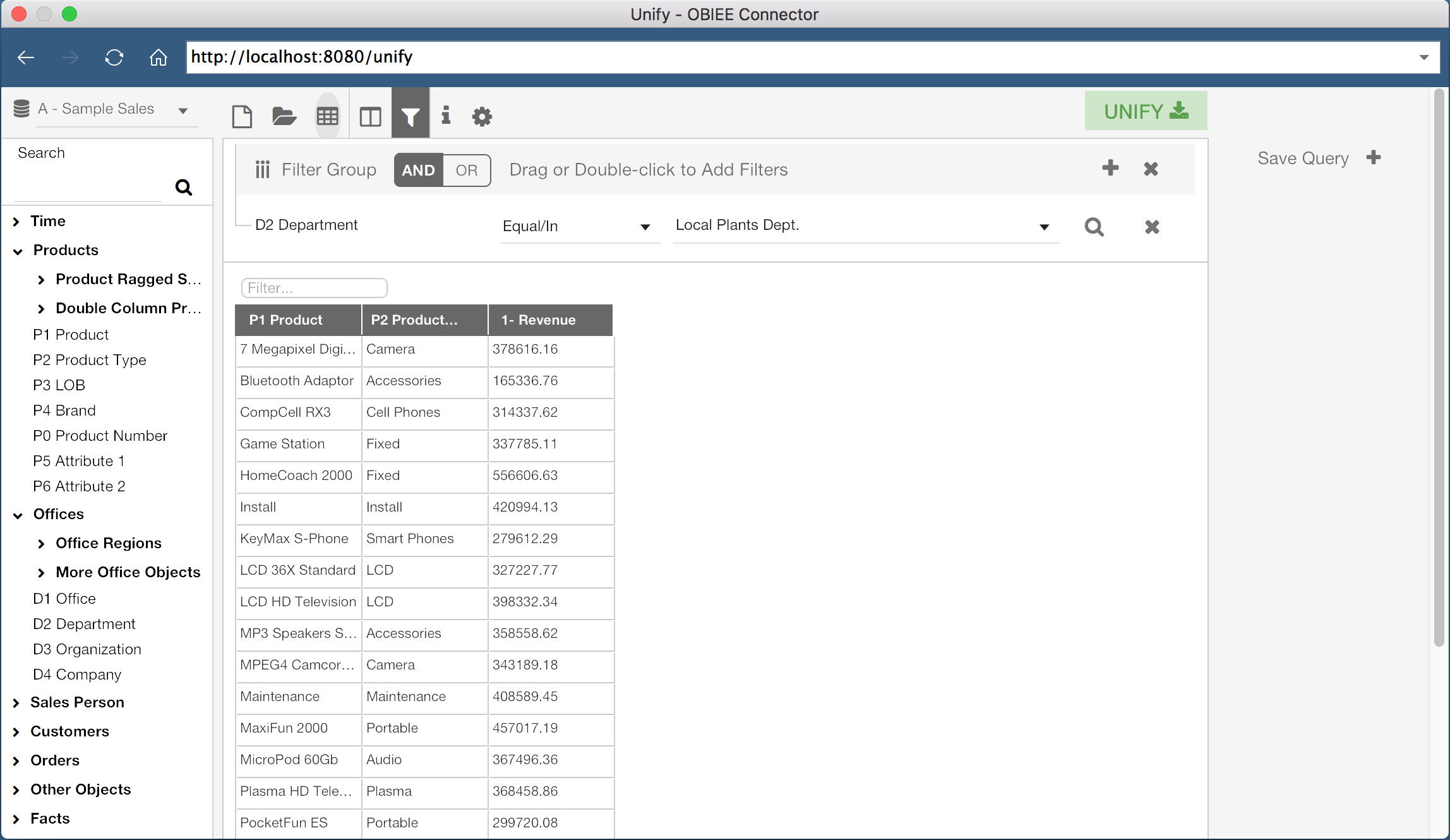
Task: Click the table Filter input box
Action: pos(314,288)
